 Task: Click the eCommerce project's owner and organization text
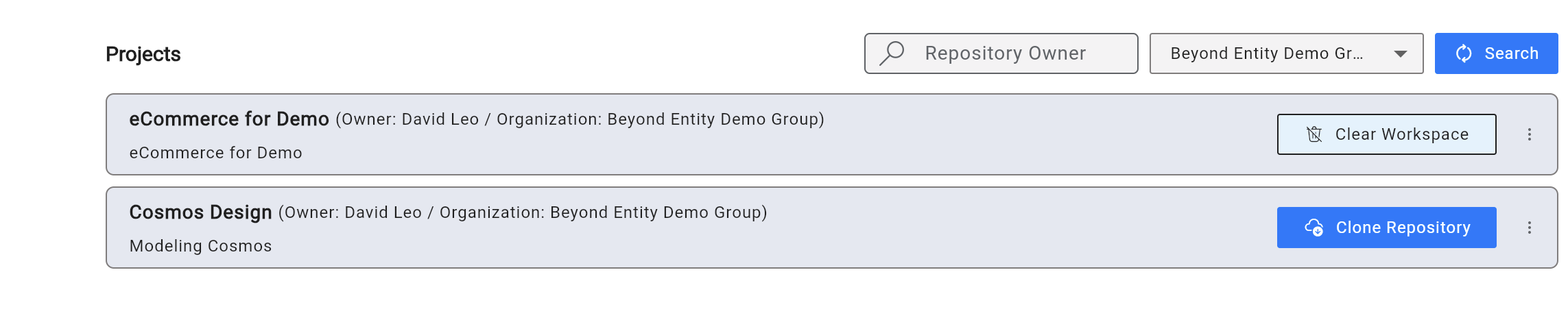(x=580, y=120)
